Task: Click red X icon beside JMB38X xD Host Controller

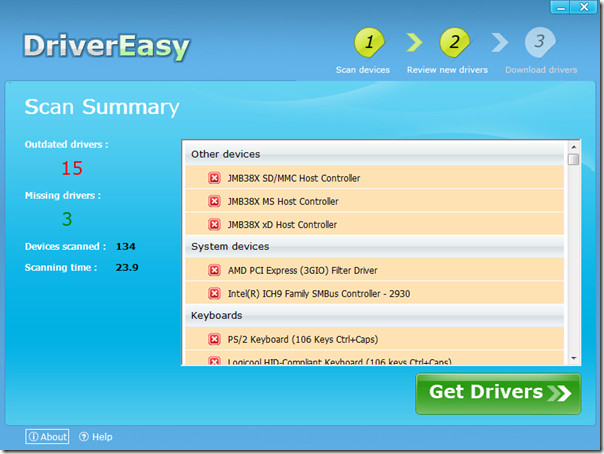Action: coord(214,224)
